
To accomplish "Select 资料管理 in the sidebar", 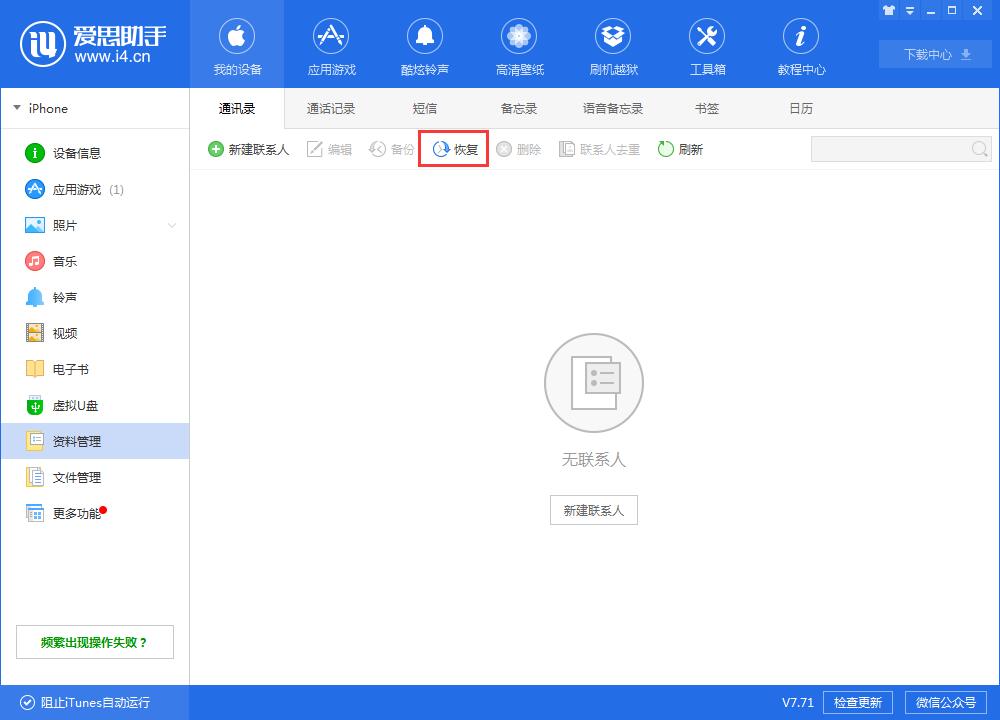I will coord(95,441).
